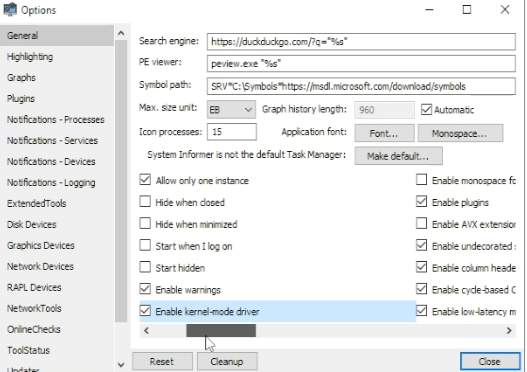Click the sidebar scroll up arrow
This screenshot has width=527, height=372.
121,33
